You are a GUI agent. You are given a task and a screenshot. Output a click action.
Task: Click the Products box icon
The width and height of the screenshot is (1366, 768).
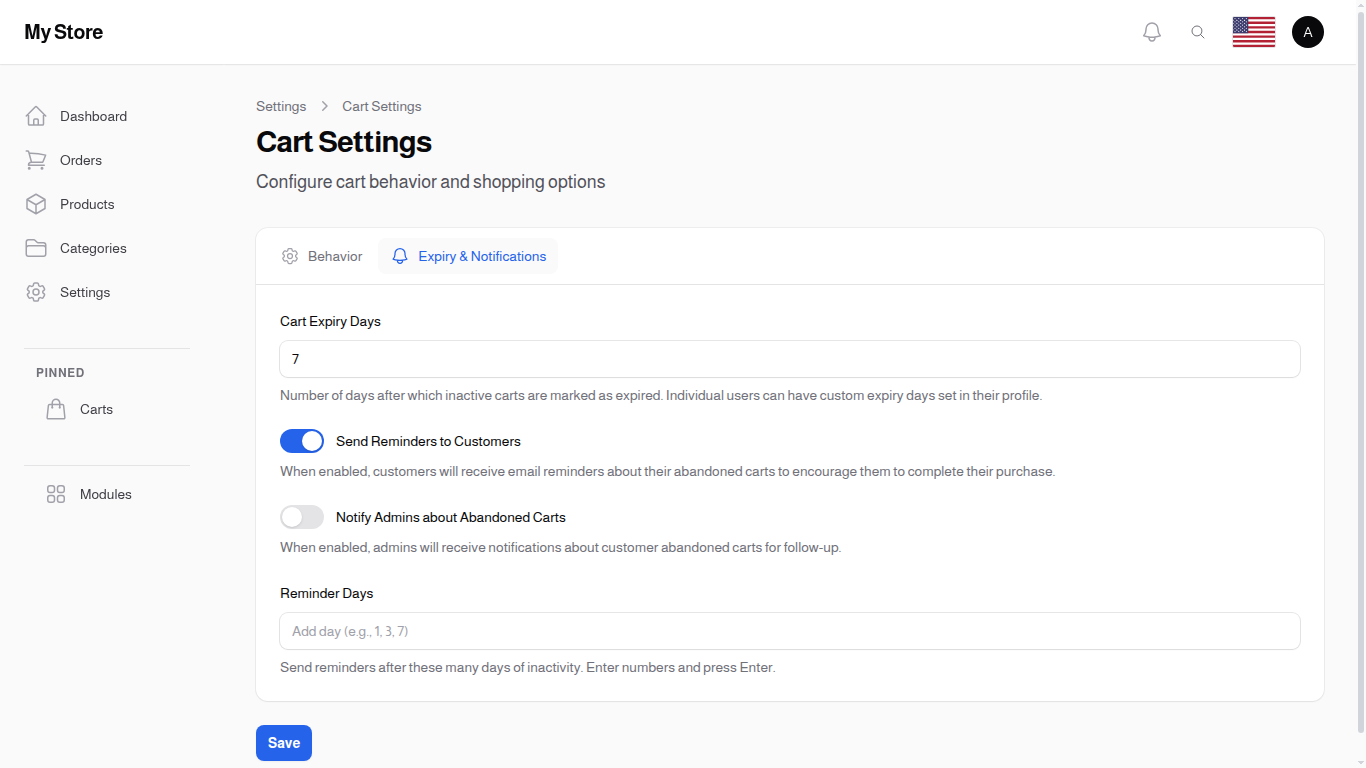pyautogui.click(x=36, y=203)
